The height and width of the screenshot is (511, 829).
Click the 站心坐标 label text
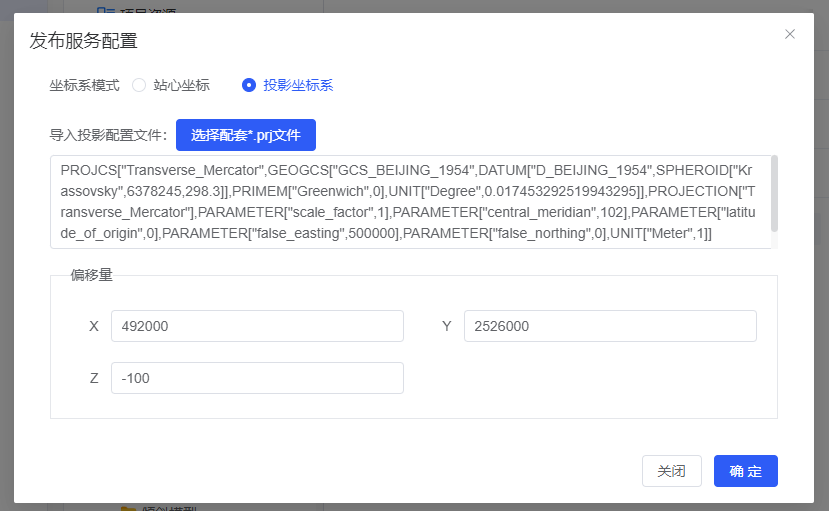click(181, 85)
